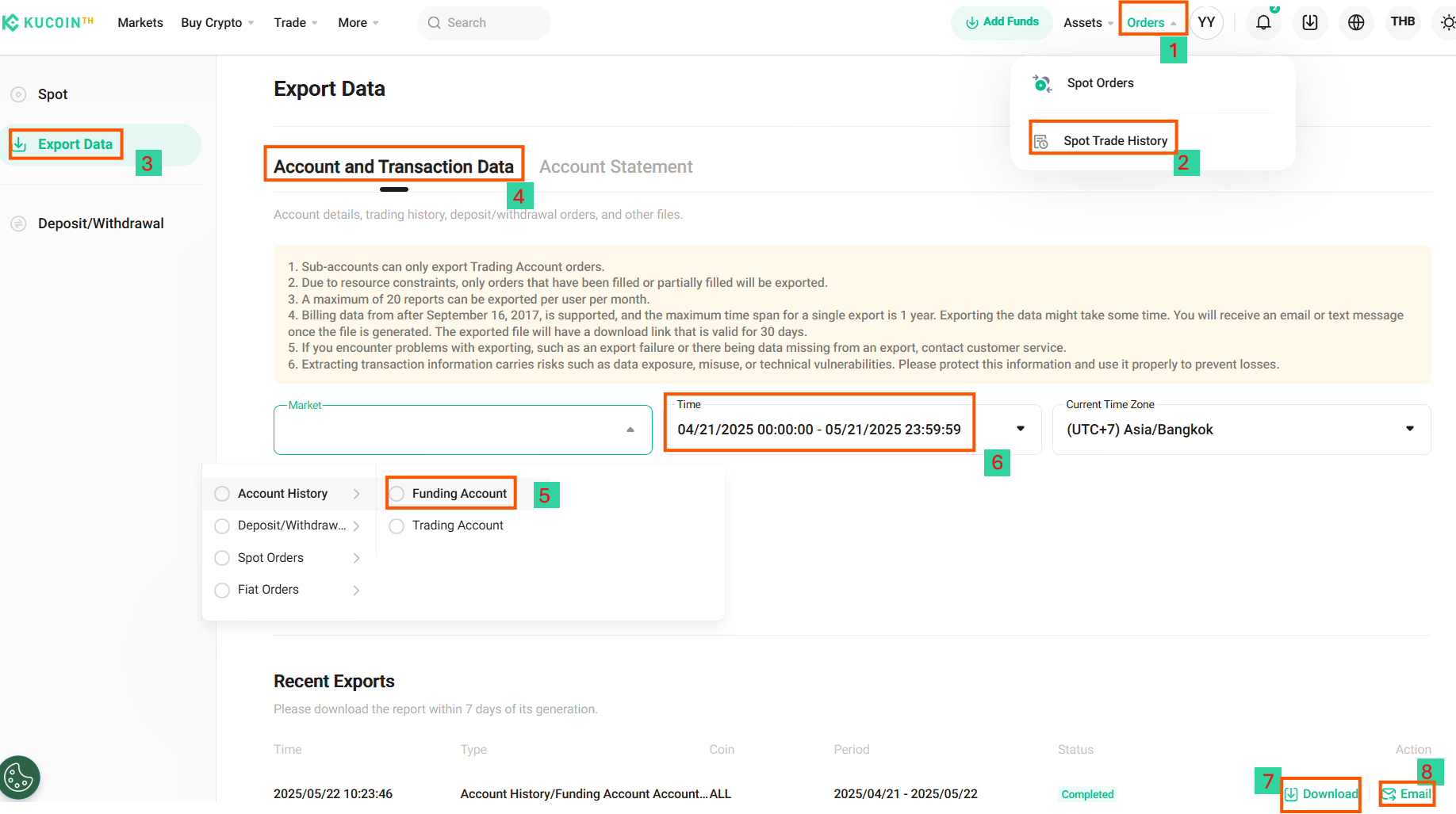Expand the Current Time Zone dropdown
Viewport: 1456px width, 814px height.
[1409, 429]
